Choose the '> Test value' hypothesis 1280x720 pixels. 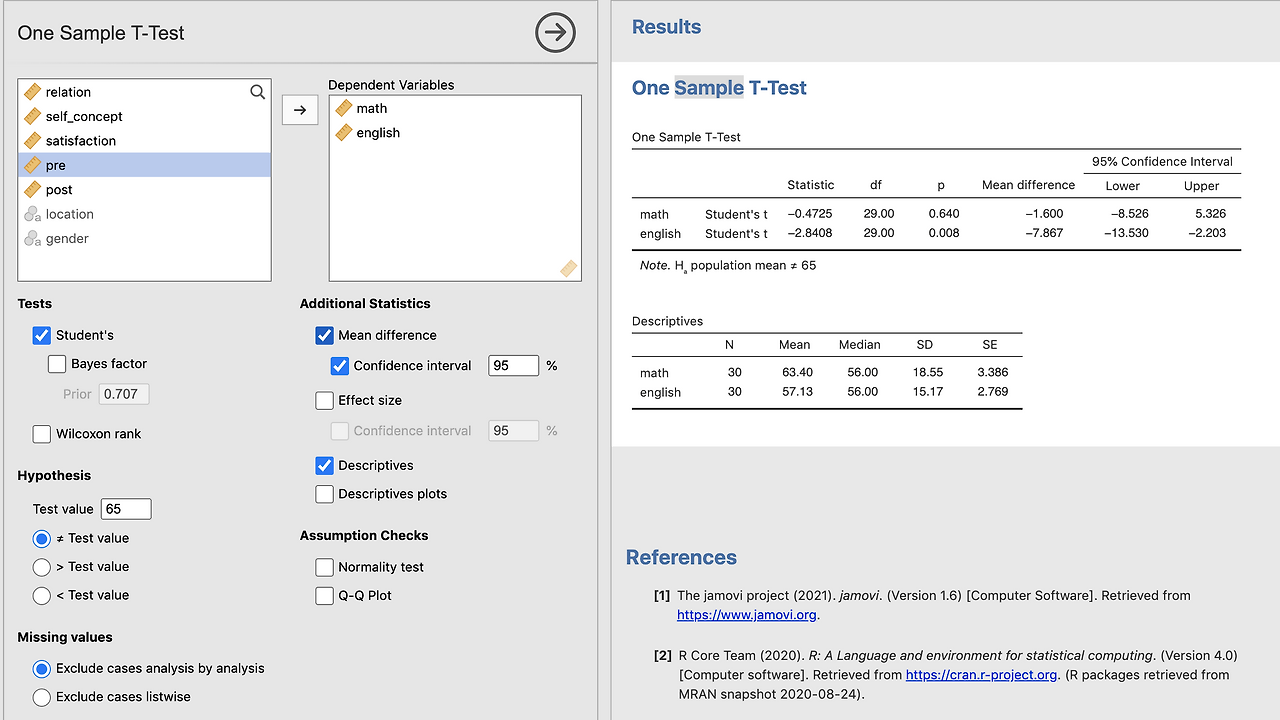(42, 567)
